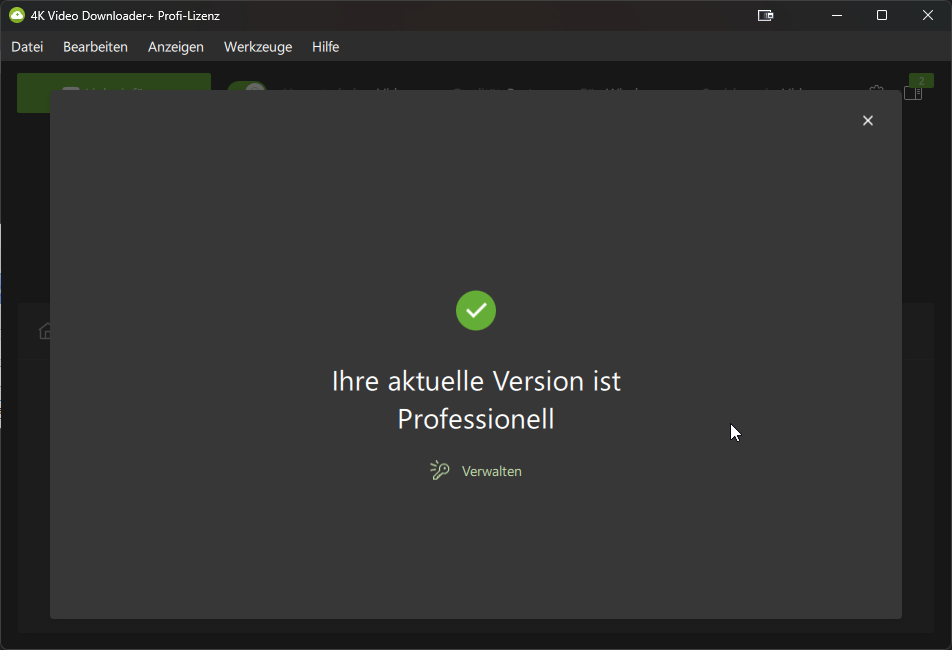
Task: Open the Hilfe menu
Action: (x=325, y=47)
